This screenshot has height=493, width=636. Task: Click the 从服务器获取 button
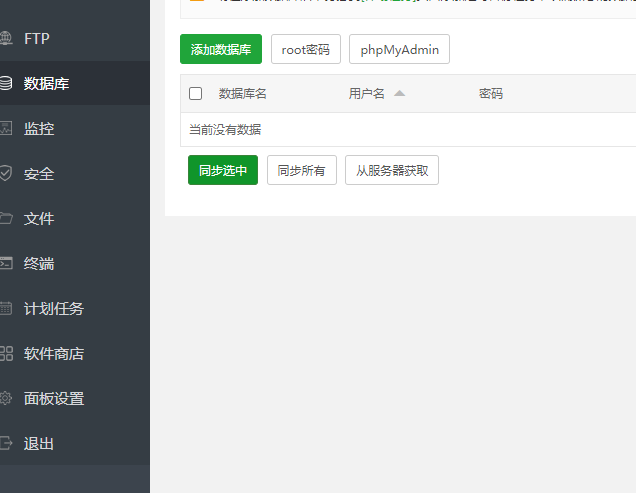391,170
